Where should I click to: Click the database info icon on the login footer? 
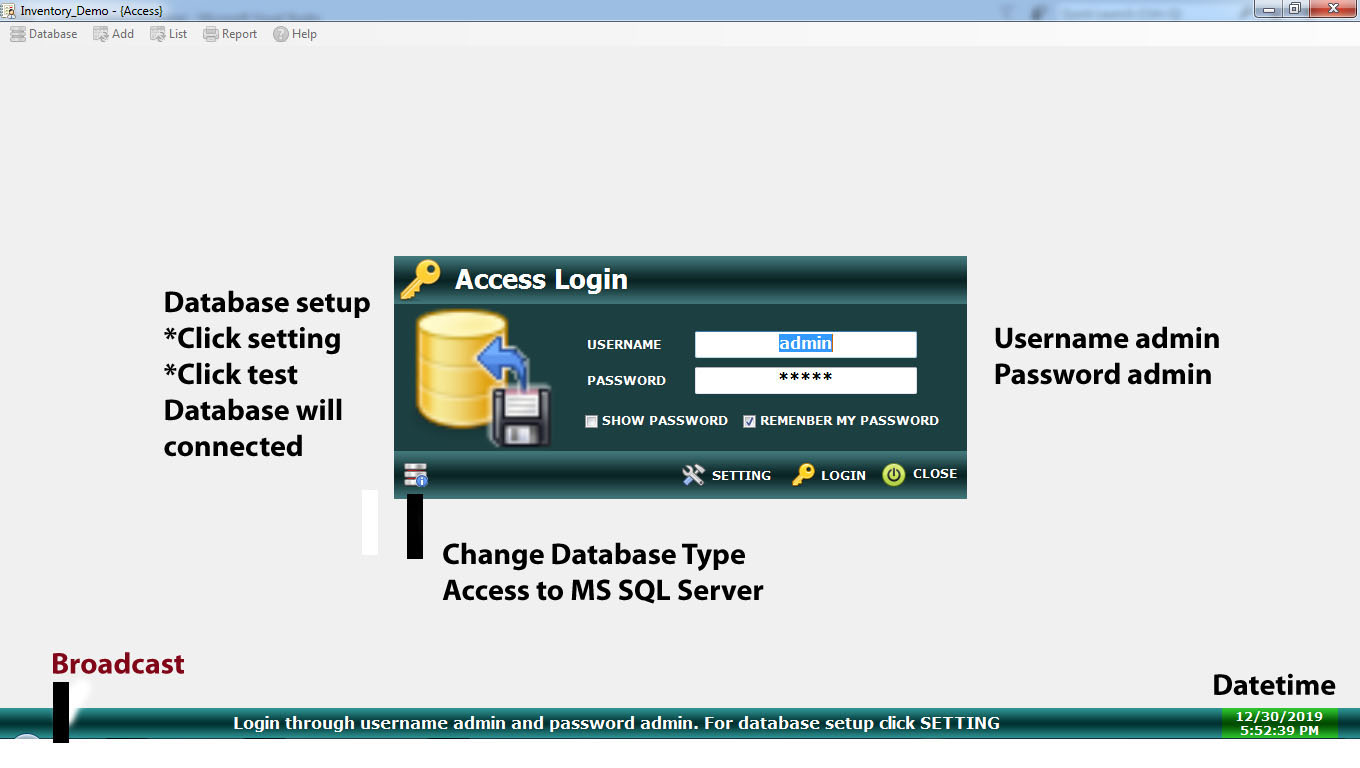point(415,474)
